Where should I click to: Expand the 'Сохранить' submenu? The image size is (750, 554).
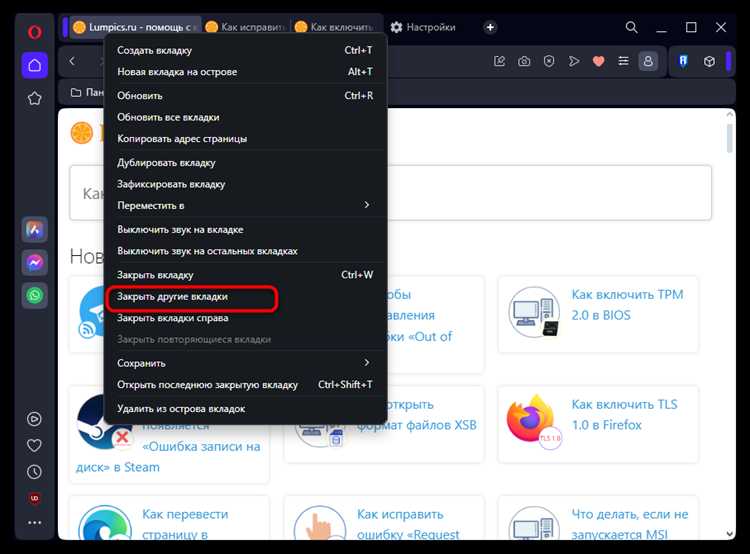point(245,363)
